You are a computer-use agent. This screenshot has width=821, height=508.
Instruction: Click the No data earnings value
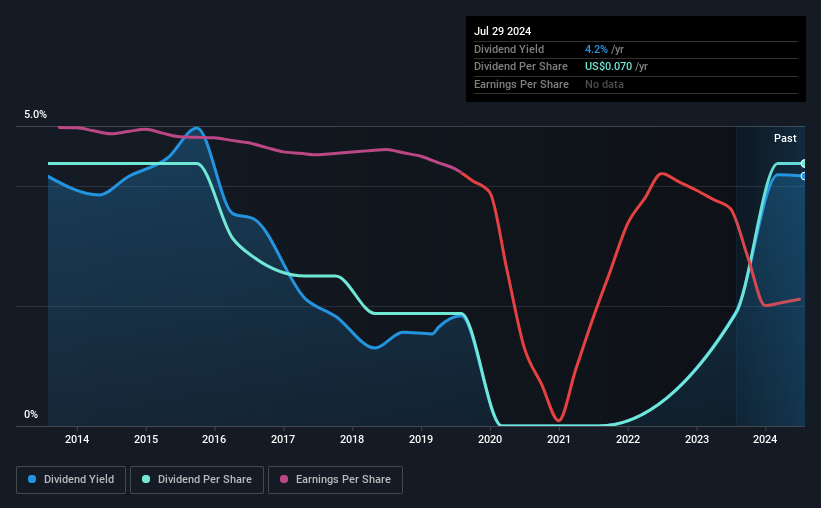[604, 84]
